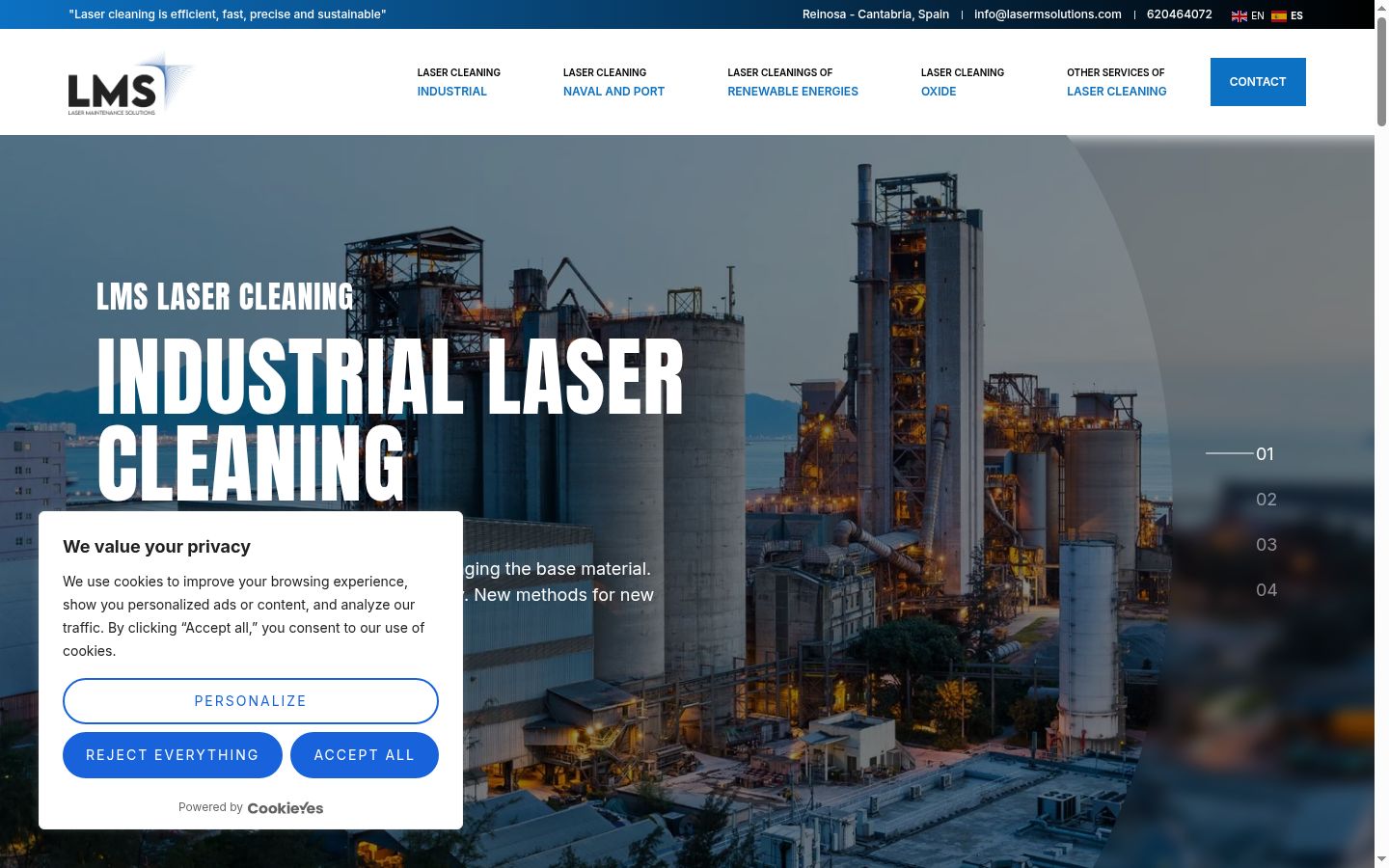Click the scrollbar down arrow
Viewport: 1389px width, 868px height.
click(1381, 859)
